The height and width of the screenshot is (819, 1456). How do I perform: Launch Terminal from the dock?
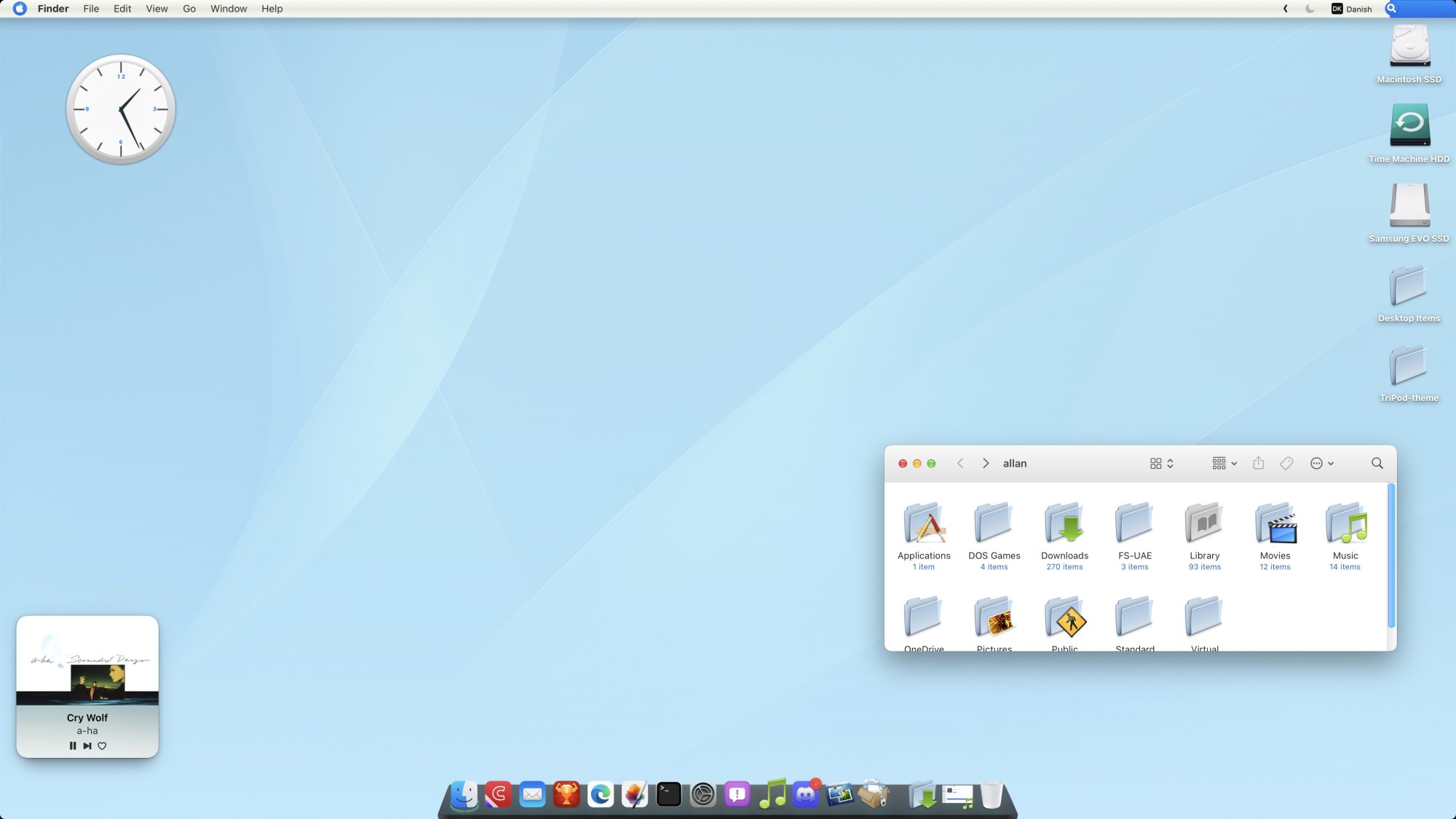pos(668,794)
